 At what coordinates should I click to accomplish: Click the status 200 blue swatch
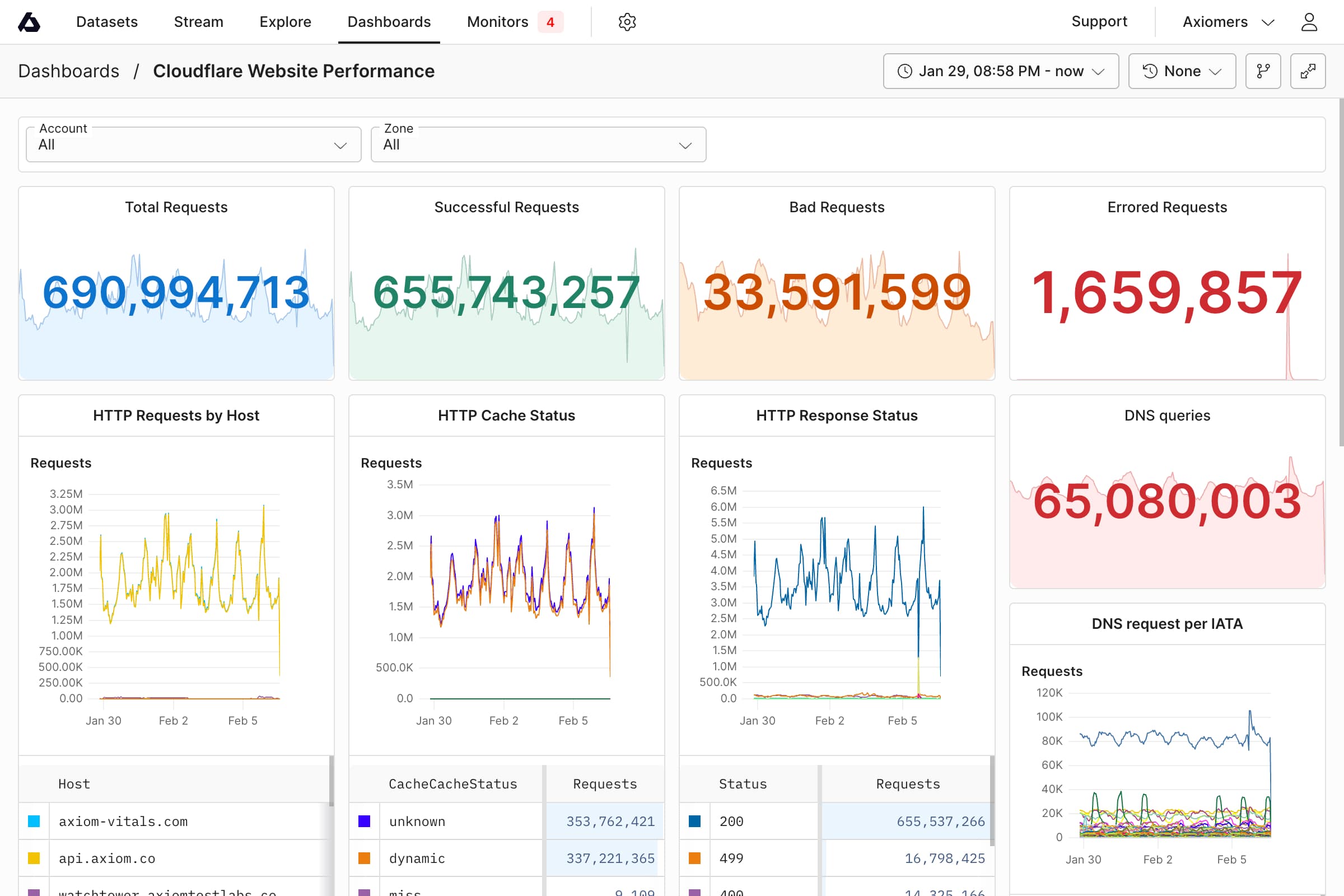[x=694, y=821]
